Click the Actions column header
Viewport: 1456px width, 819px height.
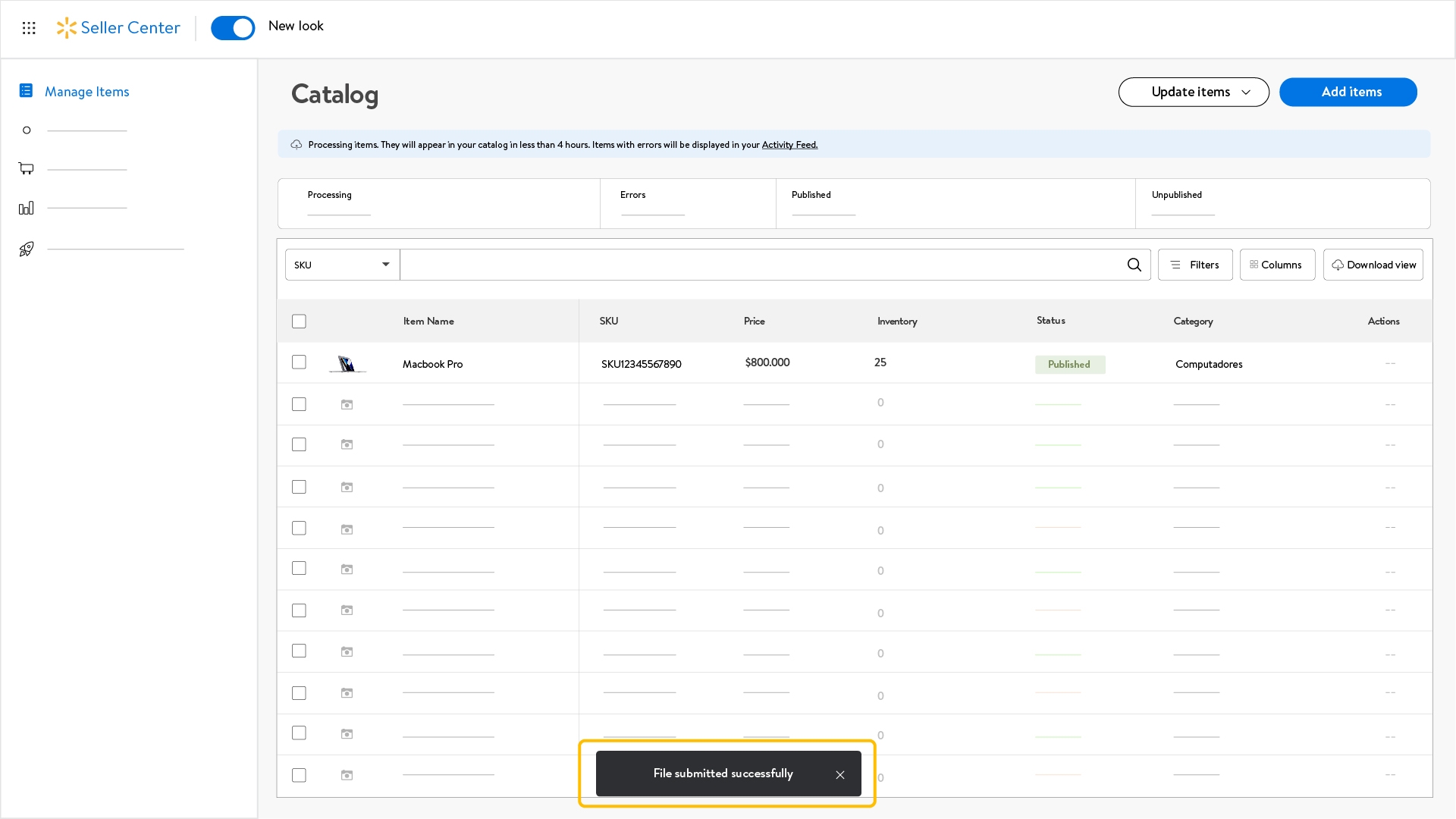tap(1384, 322)
